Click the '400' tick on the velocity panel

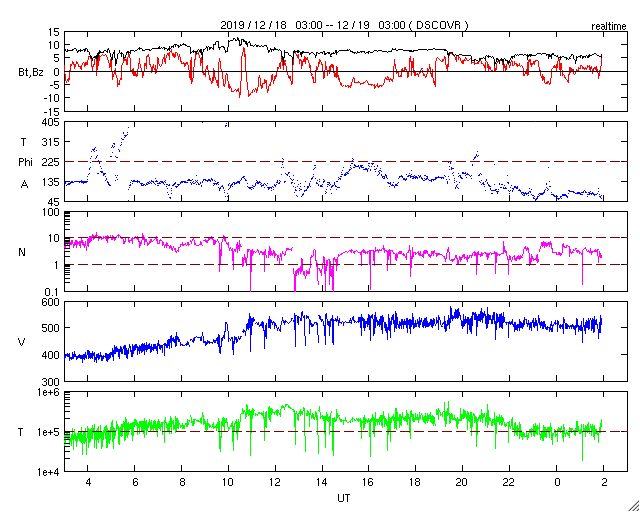[51, 355]
